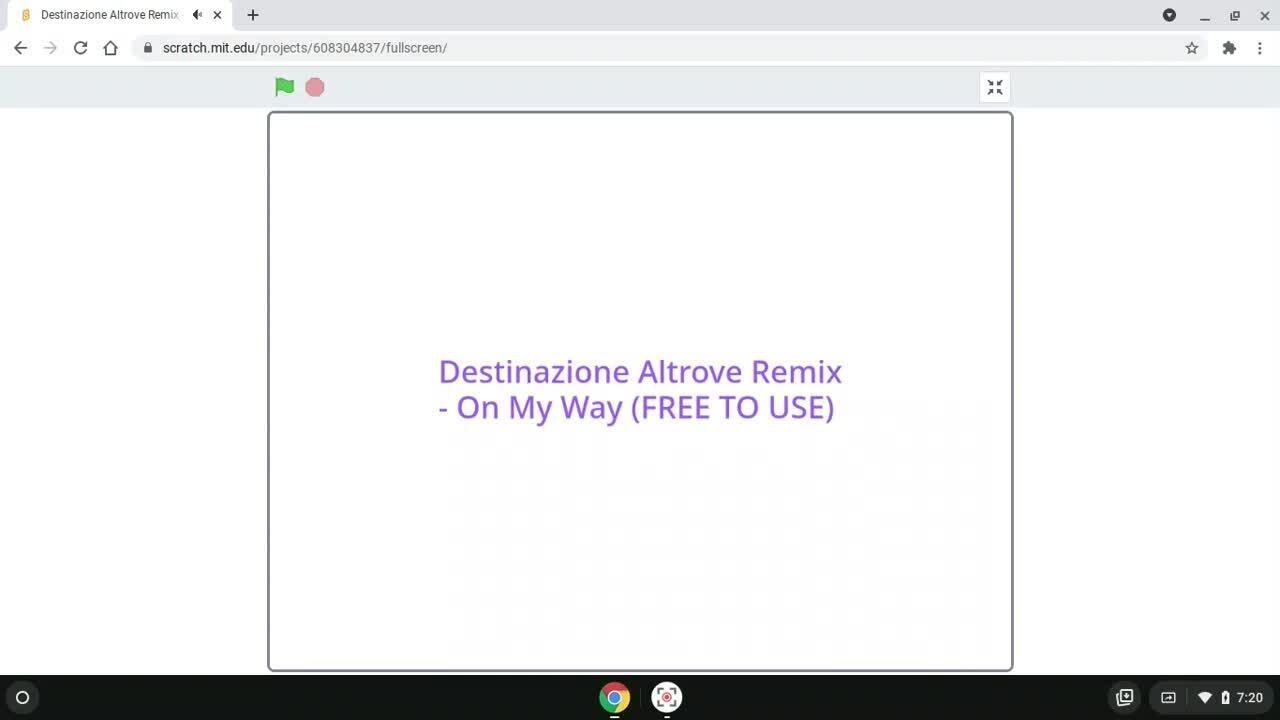Open the profile circle dropdown in the title bar

(1169, 15)
